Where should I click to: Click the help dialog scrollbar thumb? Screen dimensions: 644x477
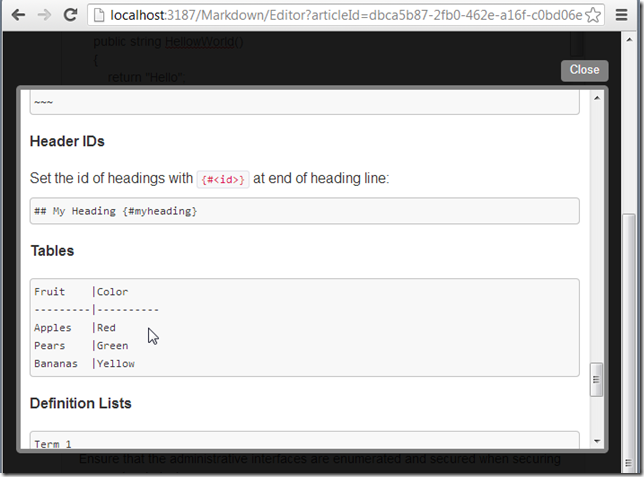(597, 380)
